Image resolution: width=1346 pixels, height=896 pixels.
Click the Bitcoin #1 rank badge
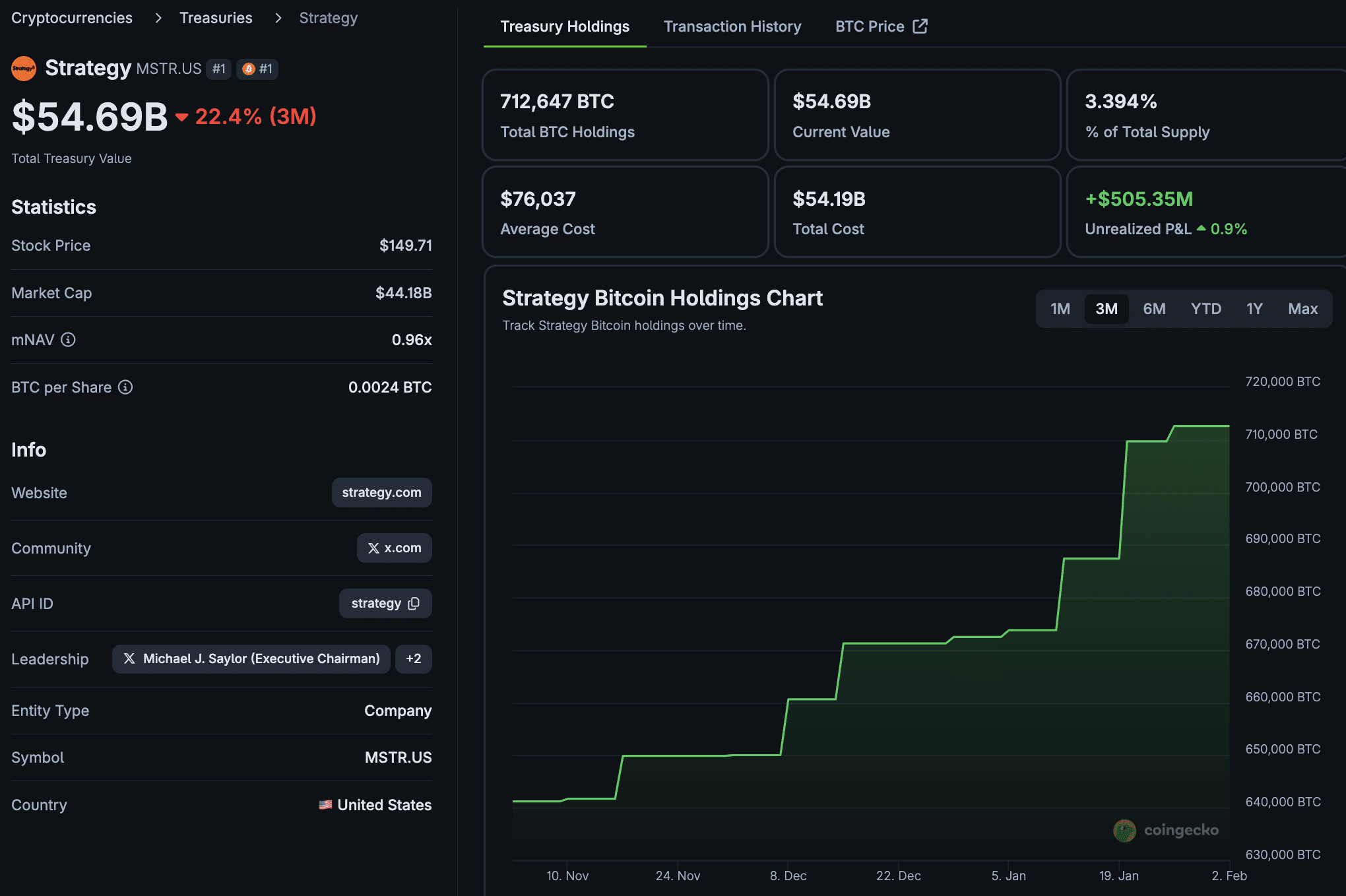(x=257, y=69)
